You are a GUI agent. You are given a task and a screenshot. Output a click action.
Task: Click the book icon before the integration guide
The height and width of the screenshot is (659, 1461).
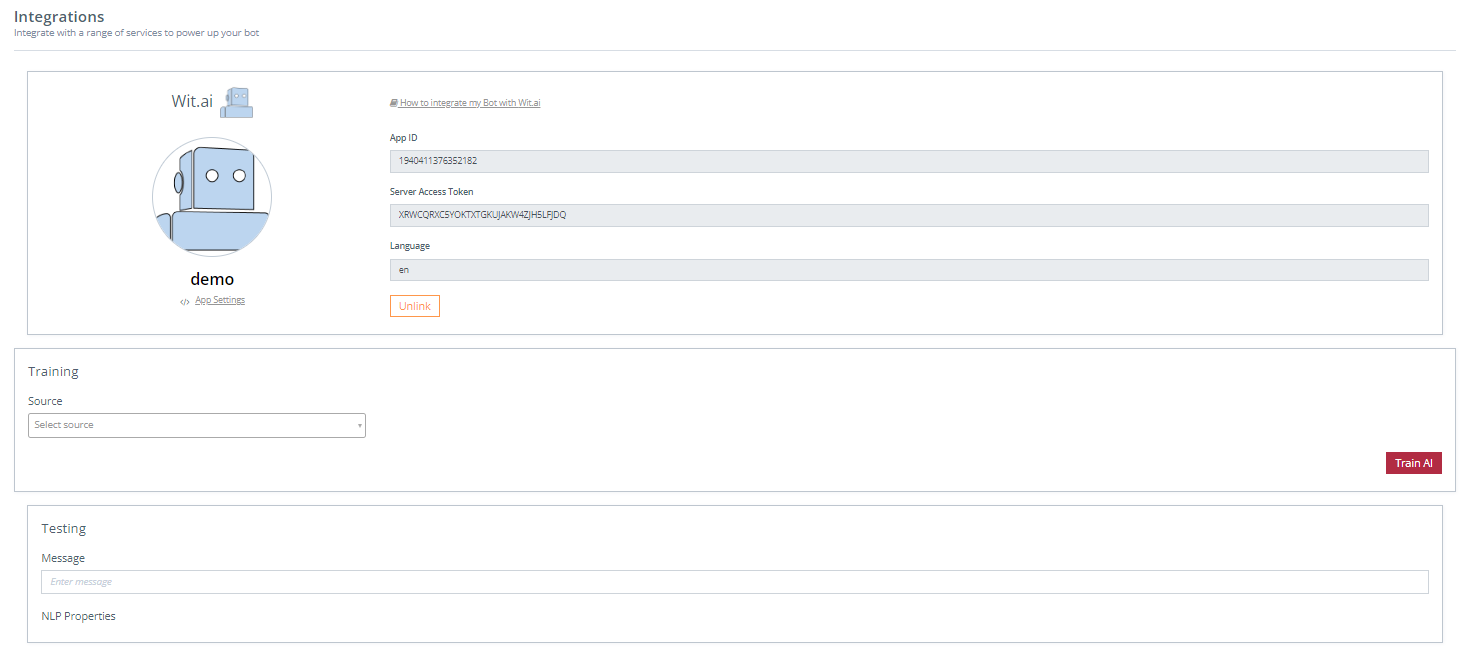click(394, 103)
